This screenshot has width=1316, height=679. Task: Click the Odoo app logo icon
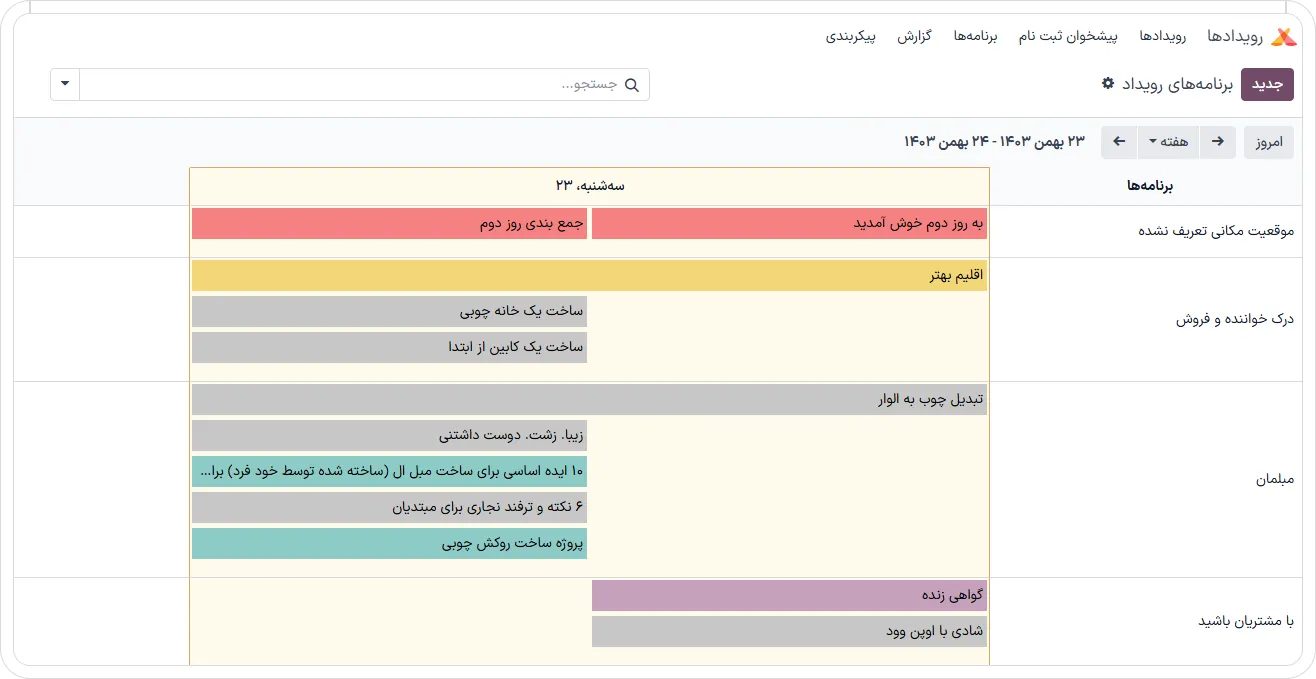(x=1283, y=37)
